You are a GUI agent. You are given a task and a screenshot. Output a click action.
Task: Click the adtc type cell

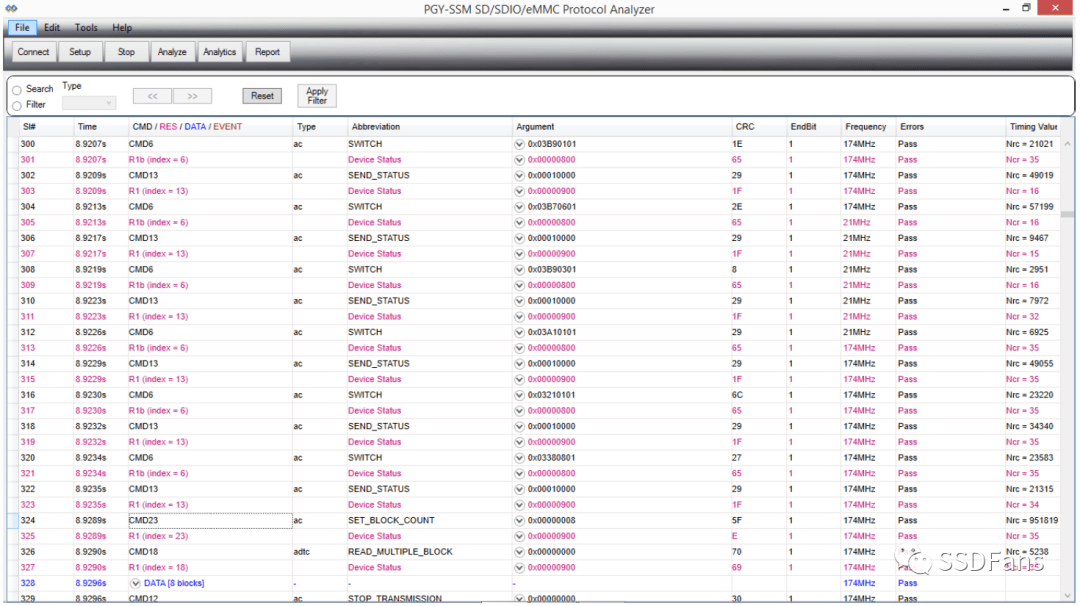click(301, 552)
